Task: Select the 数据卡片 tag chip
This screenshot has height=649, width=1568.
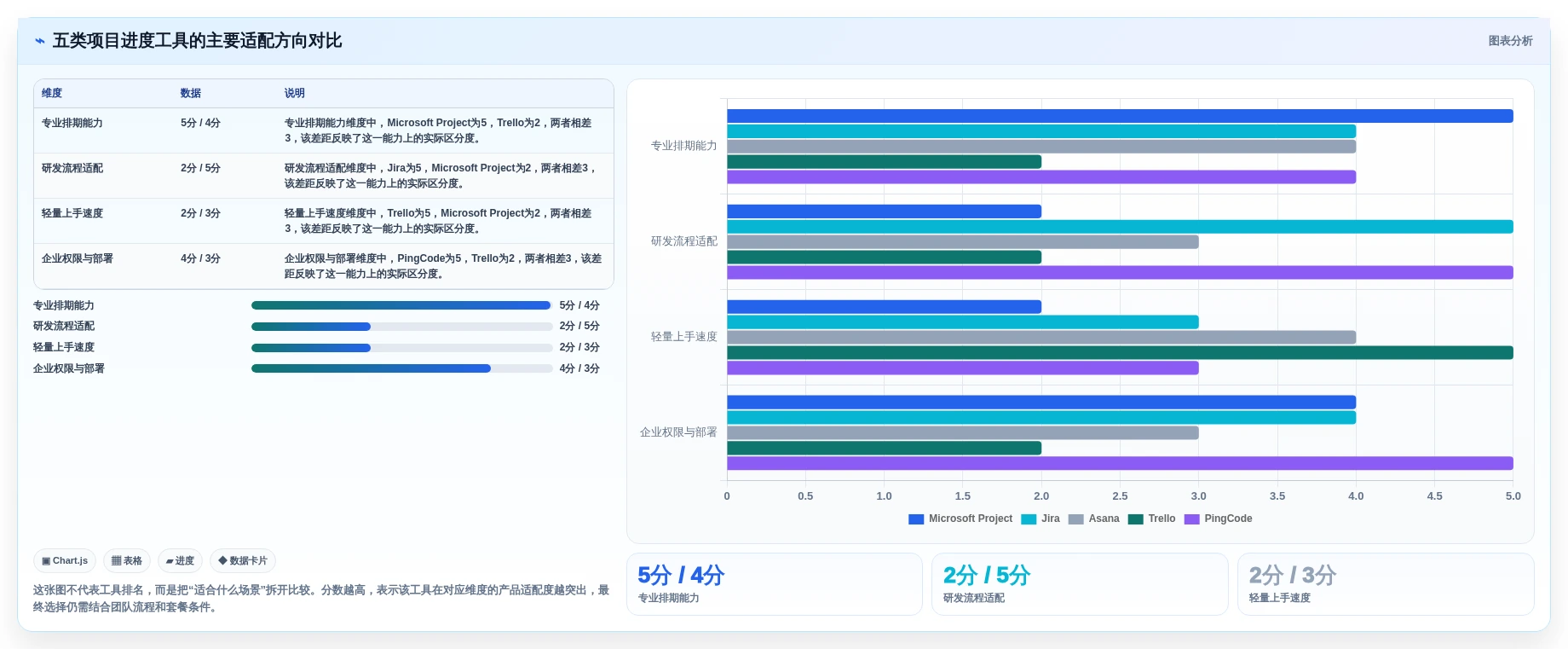Action: pyautogui.click(x=243, y=560)
